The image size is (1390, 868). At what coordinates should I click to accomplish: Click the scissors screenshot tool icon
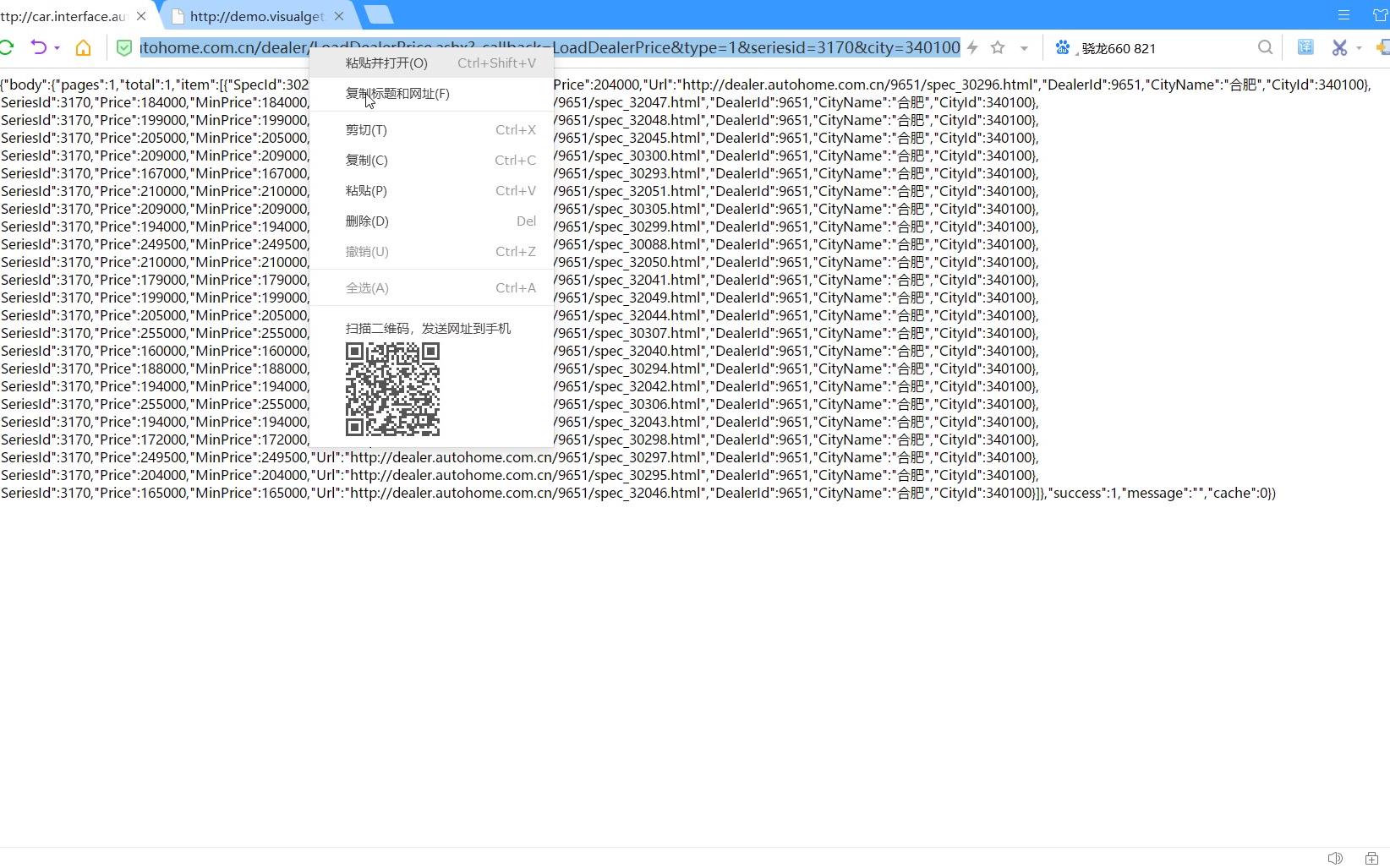tap(1339, 48)
